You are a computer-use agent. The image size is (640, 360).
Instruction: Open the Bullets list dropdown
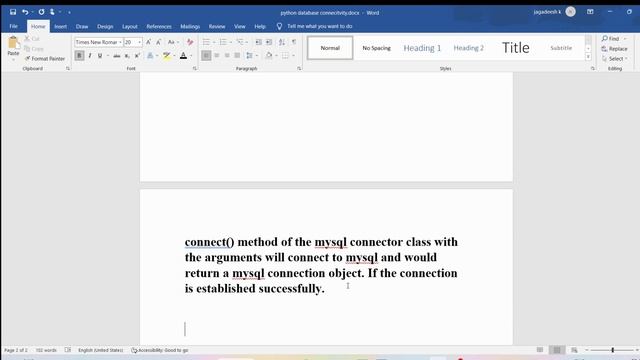(x=214, y=42)
